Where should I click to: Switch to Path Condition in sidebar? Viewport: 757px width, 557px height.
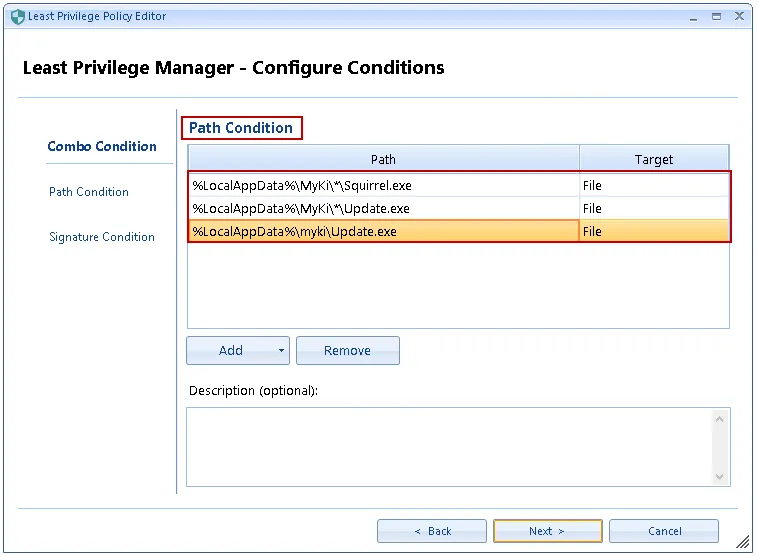(x=89, y=192)
